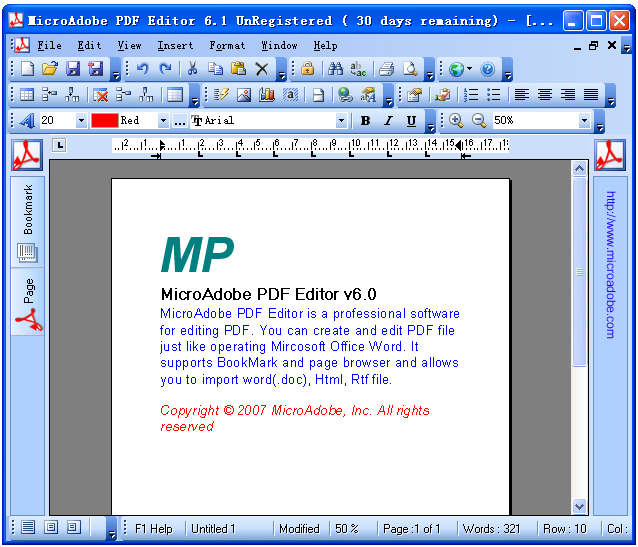This screenshot has width=638, height=547.
Task: Click F1 Help in status bar
Action: click(153, 529)
